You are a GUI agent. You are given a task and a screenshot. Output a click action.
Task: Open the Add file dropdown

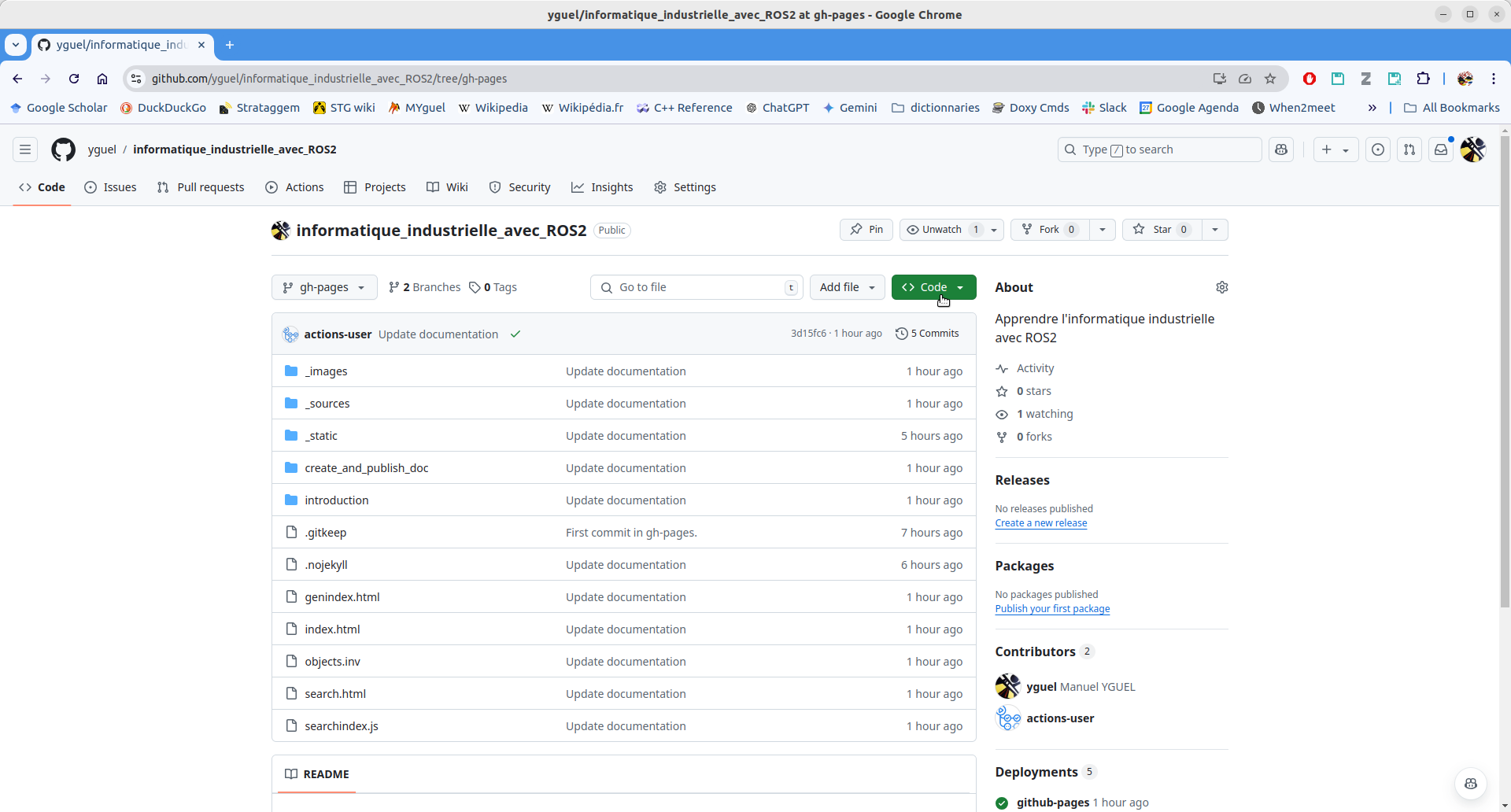[847, 287]
